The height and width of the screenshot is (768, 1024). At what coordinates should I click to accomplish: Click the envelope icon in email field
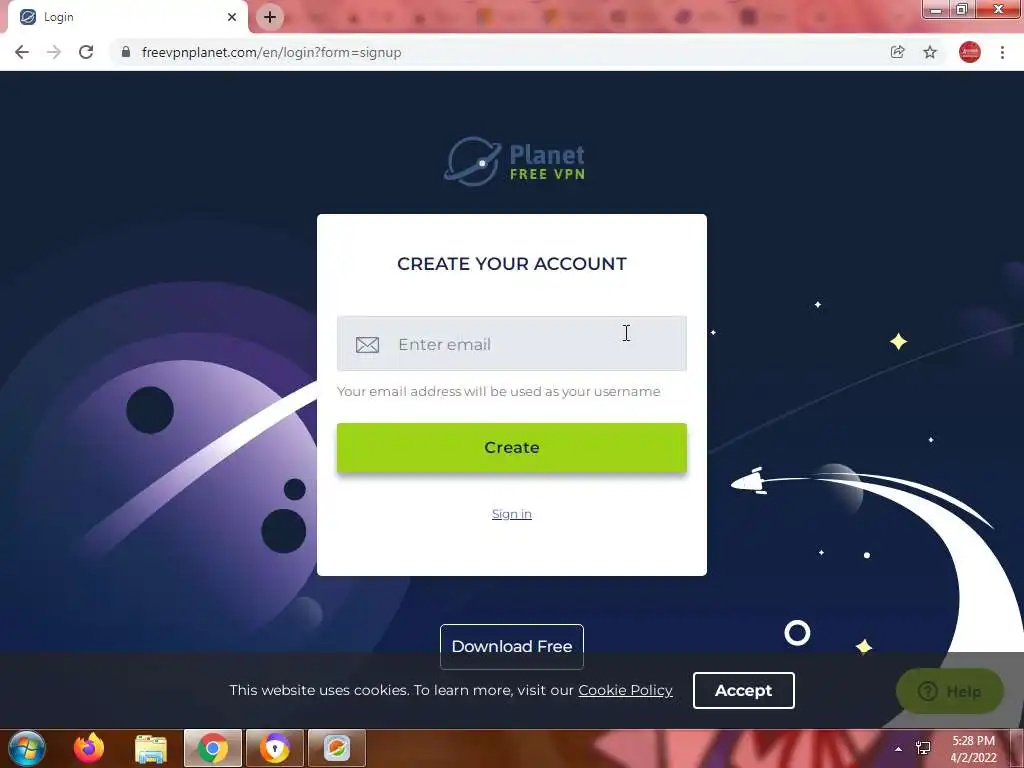pyautogui.click(x=367, y=345)
